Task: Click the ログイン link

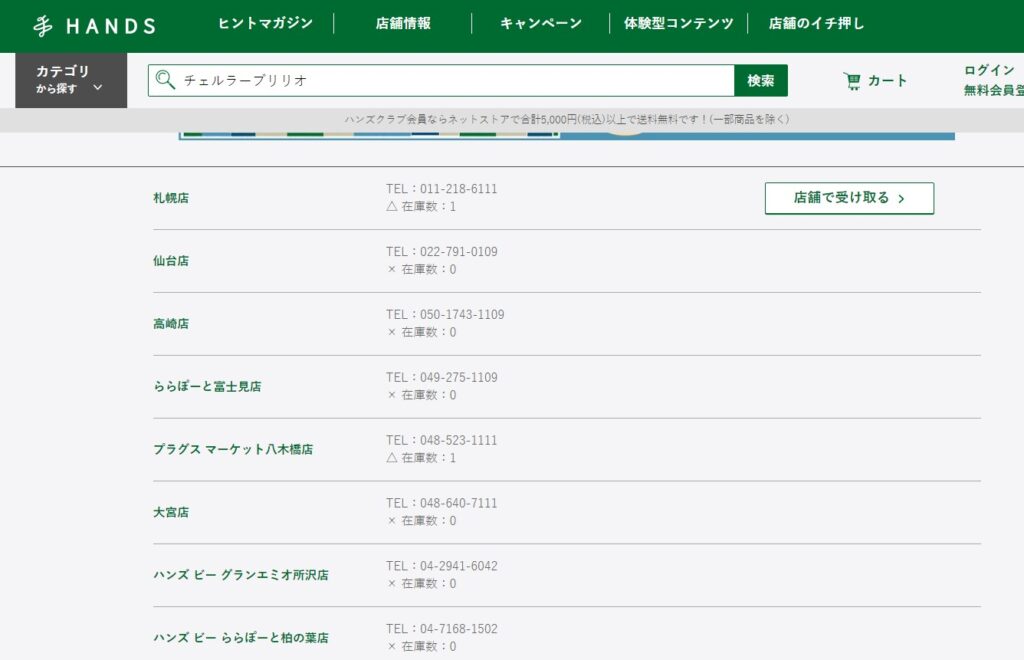Action: 989,70
